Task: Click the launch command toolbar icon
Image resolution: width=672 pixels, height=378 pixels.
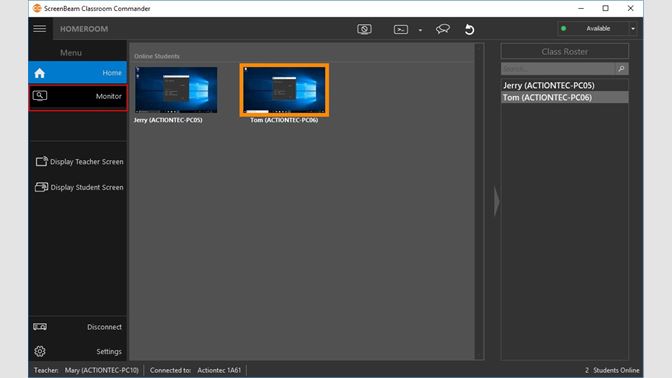Action: (x=401, y=29)
